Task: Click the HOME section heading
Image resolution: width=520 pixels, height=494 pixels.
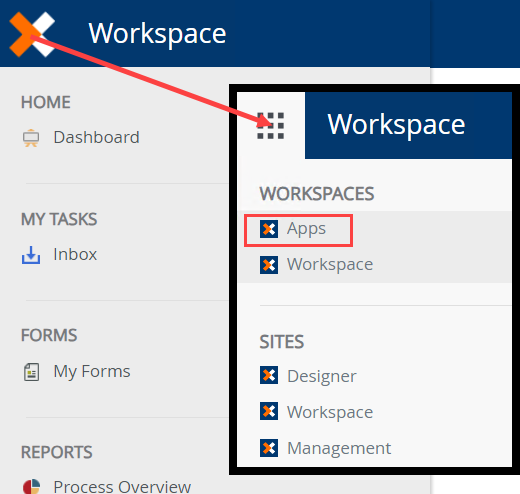Action: (46, 102)
